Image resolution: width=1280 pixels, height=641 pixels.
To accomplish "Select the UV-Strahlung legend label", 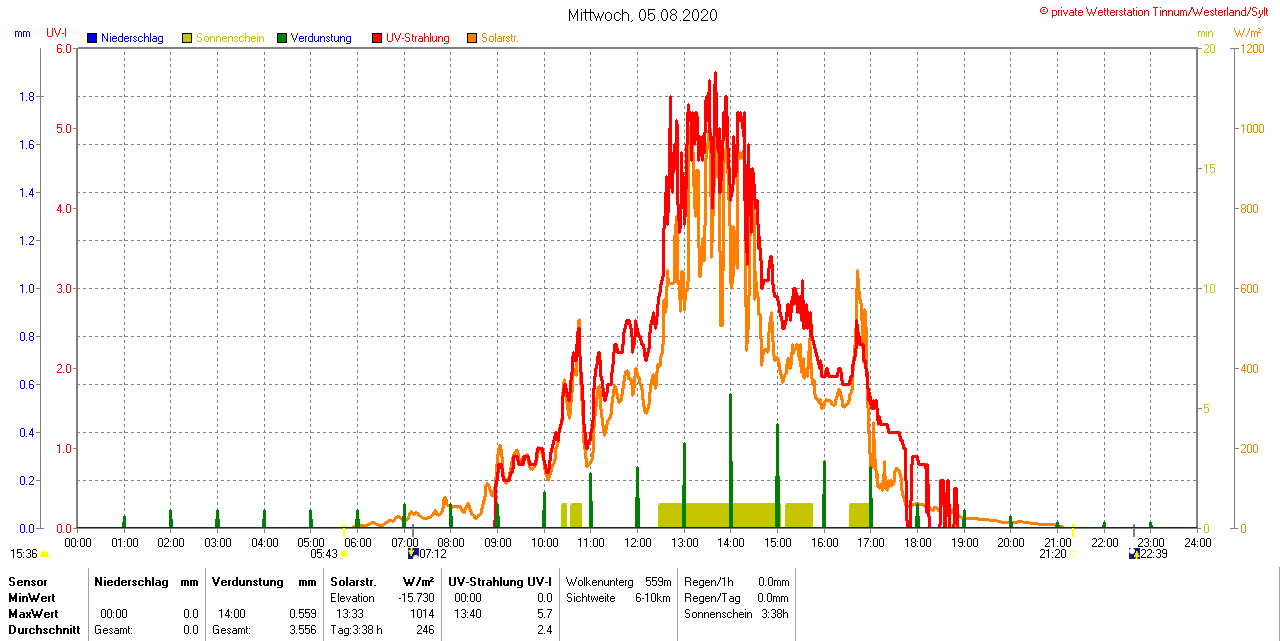I will coord(418,38).
